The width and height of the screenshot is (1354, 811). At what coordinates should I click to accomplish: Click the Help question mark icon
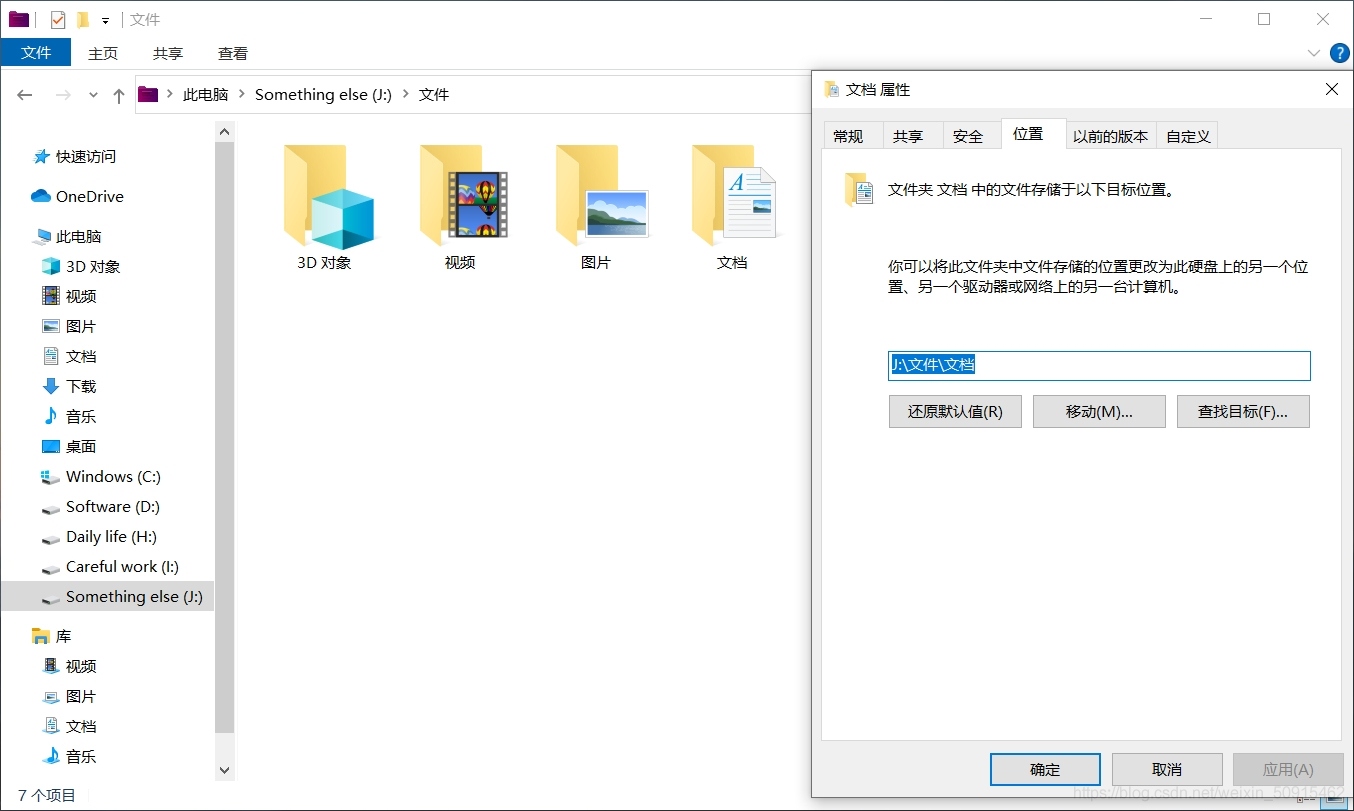click(x=1340, y=53)
